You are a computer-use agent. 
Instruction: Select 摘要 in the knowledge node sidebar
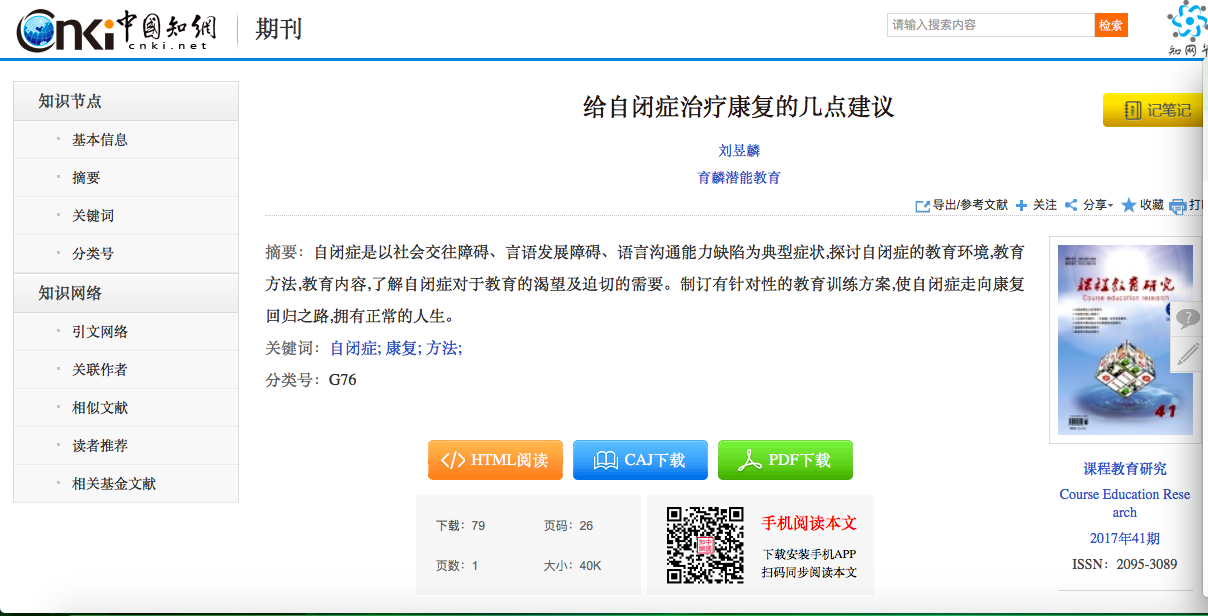[86, 178]
